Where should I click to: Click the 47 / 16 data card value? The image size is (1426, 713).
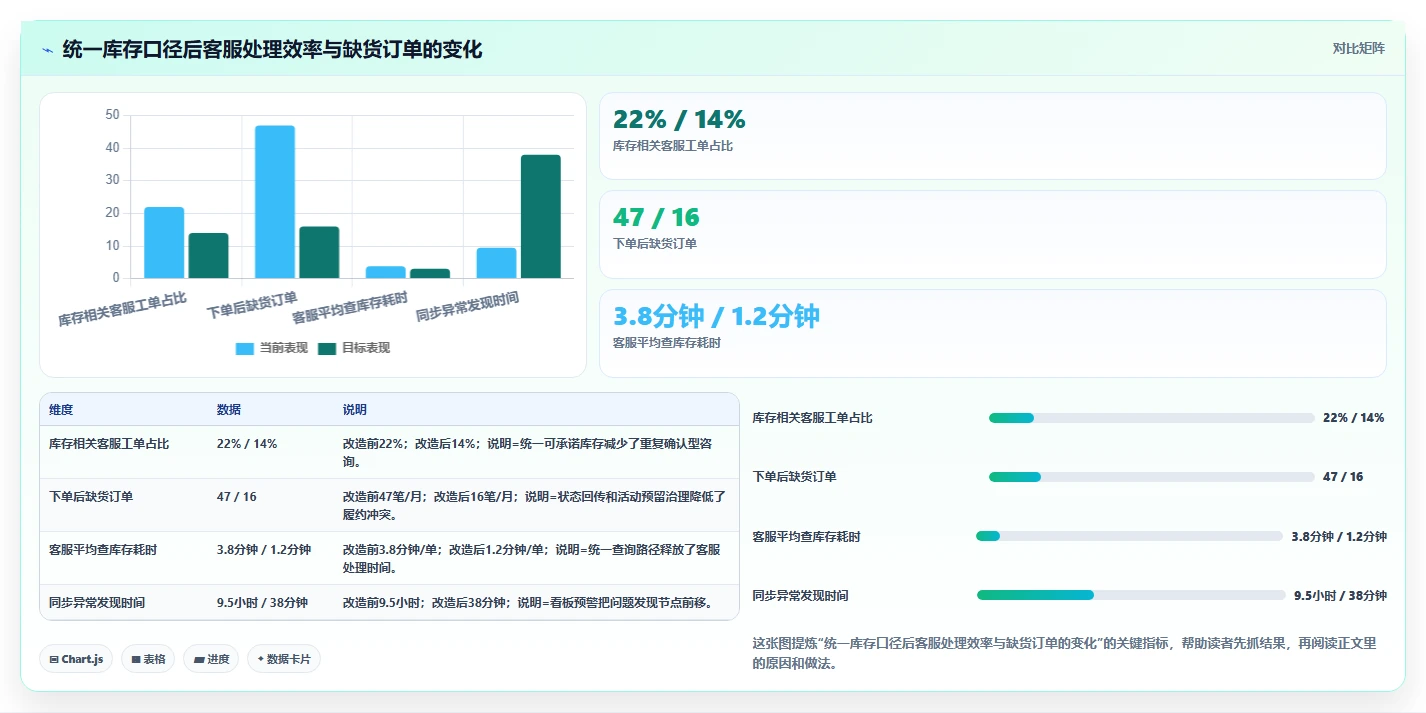(x=656, y=218)
